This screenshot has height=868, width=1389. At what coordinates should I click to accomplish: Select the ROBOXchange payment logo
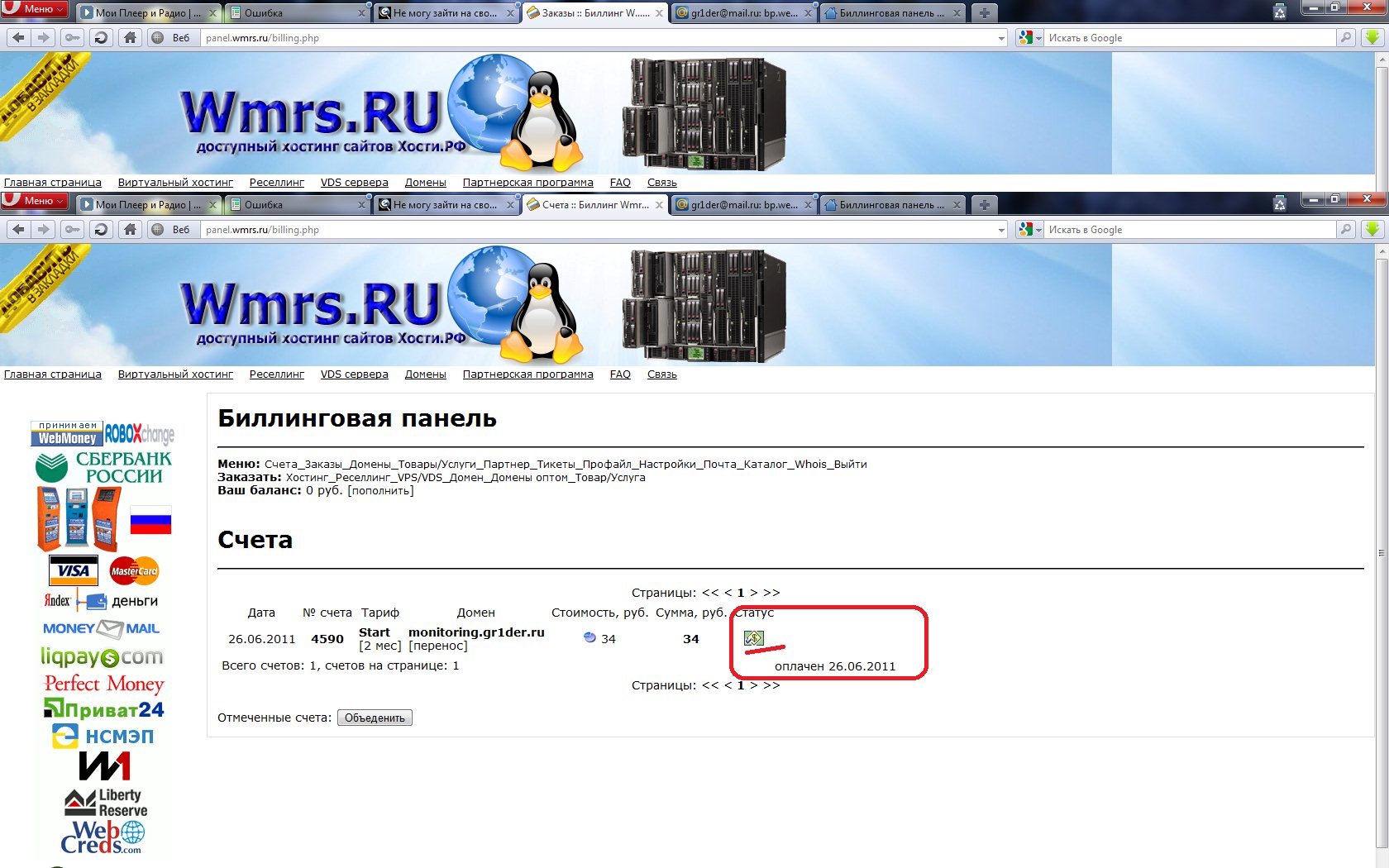coord(139,433)
